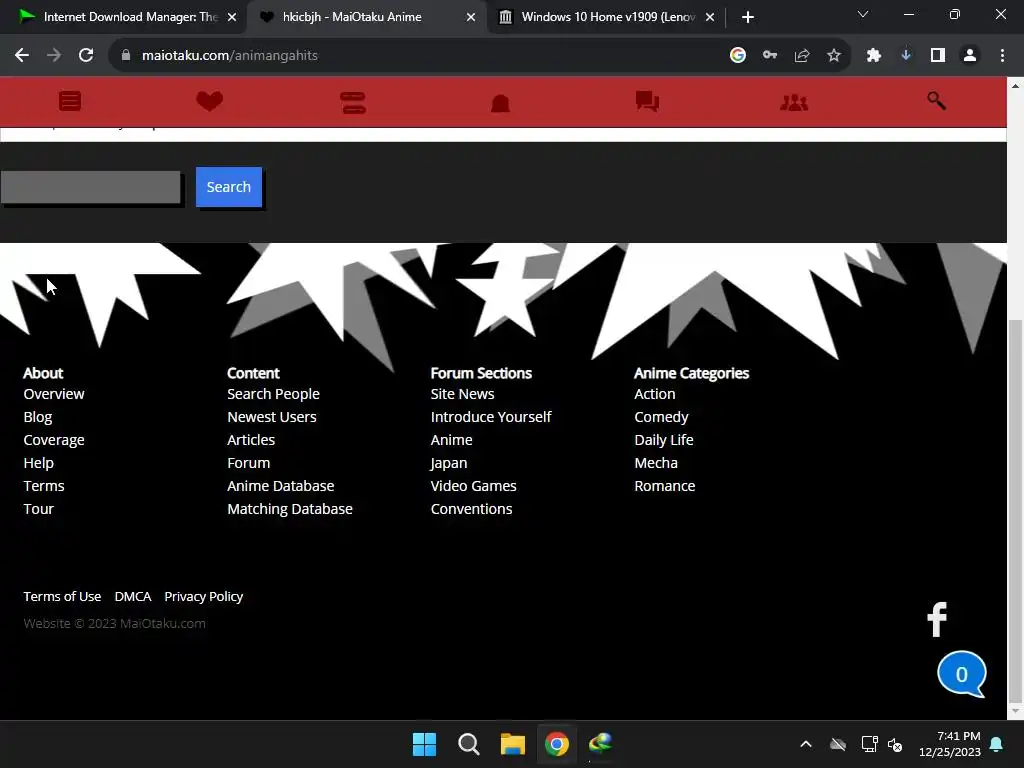The image size is (1024, 768).
Task: Open the Privacy Policy link
Action: coord(204,597)
